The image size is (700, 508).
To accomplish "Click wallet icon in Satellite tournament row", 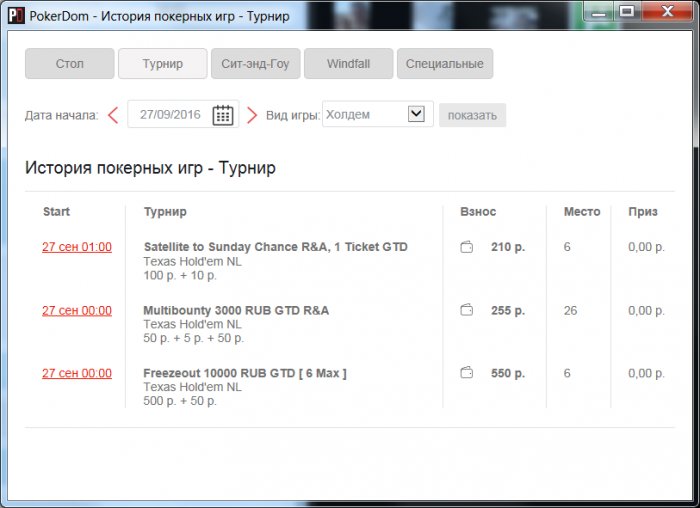I will (467, 247).
